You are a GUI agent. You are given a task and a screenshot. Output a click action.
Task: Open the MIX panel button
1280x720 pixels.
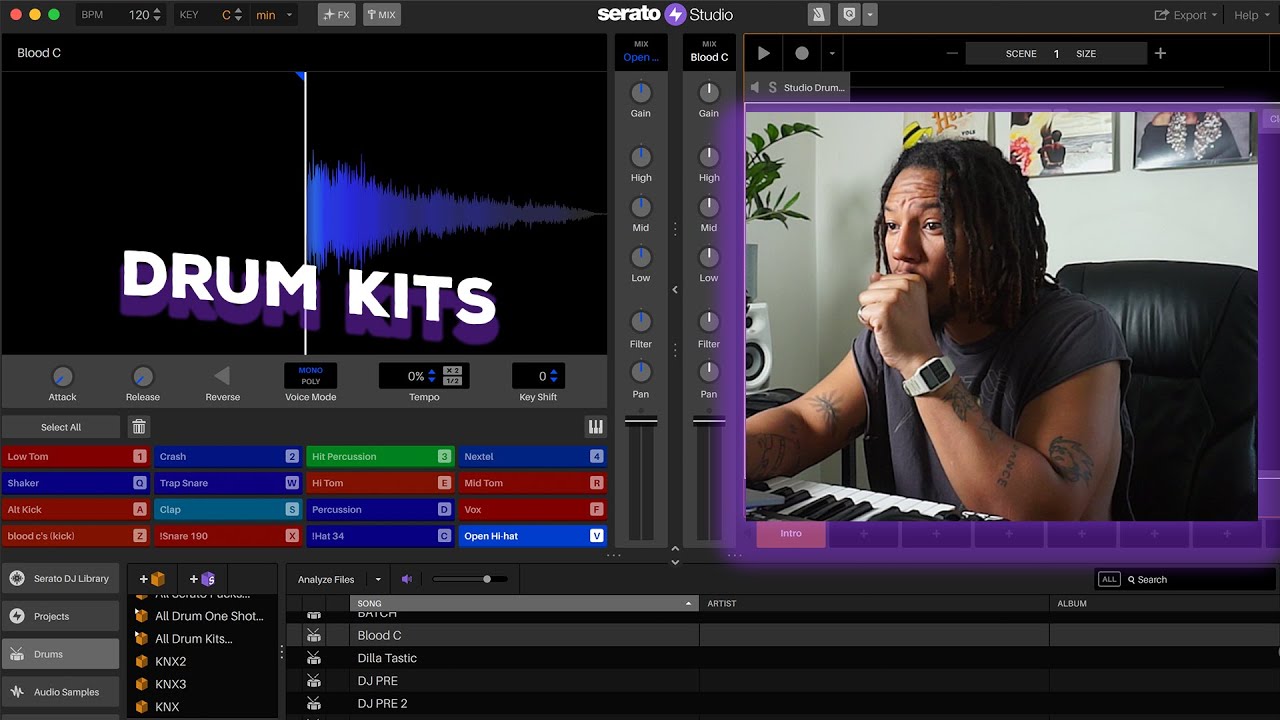(381, 15)
